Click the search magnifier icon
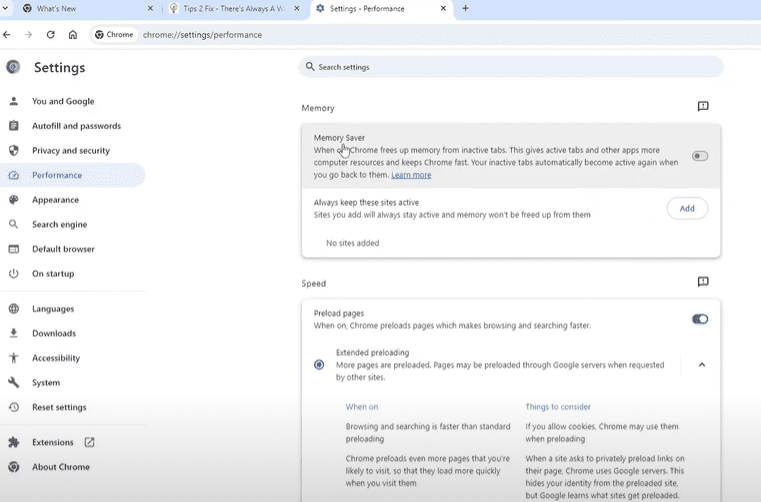Image resolution: width=761 pixels, height=502 pixels. coord(310,67)
